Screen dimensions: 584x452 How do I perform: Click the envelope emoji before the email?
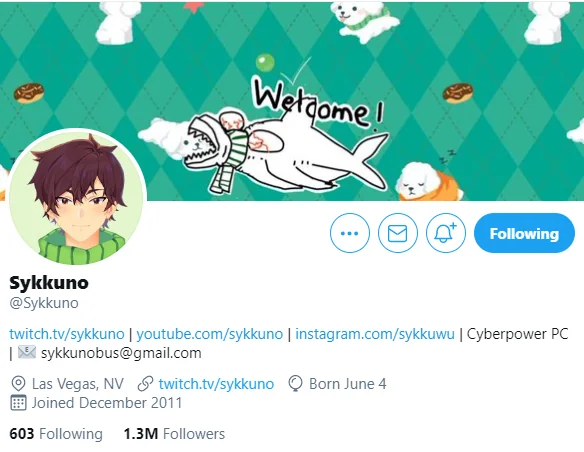(27, 352)
